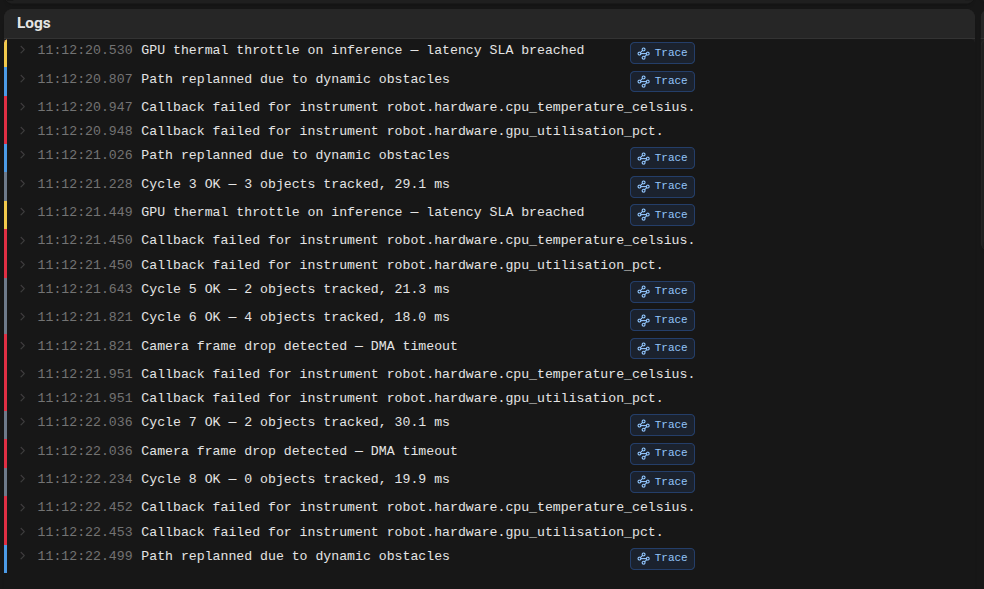
Task: Click the Camera frame drop message at 11:12:22.036
Action: click(299, 451)
